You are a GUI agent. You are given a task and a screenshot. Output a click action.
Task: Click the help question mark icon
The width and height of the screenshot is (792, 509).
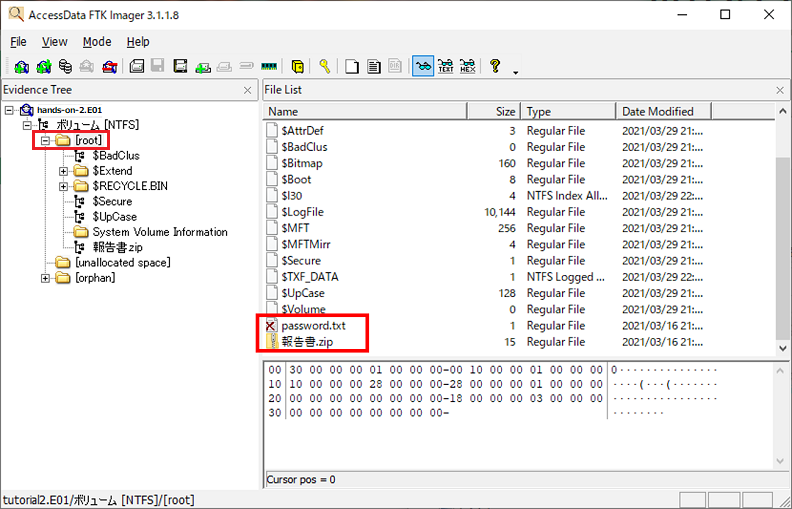pos(495,66)
